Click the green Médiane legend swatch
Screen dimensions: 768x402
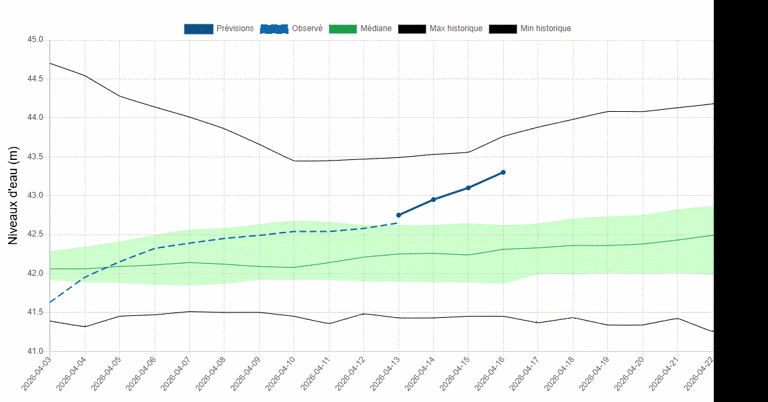[x=341, y=29]
